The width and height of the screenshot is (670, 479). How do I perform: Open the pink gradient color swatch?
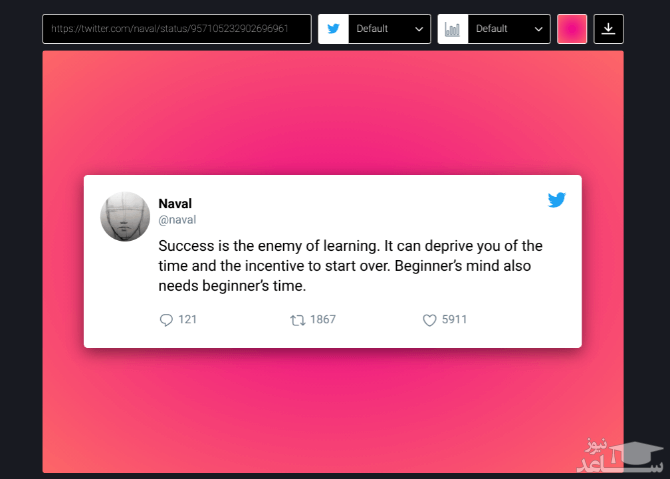tap(572, 29)
